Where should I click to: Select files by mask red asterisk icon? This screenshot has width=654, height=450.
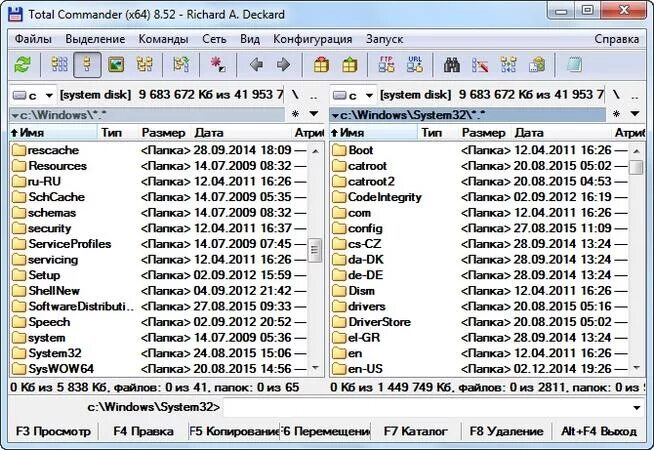click(218, 65)
